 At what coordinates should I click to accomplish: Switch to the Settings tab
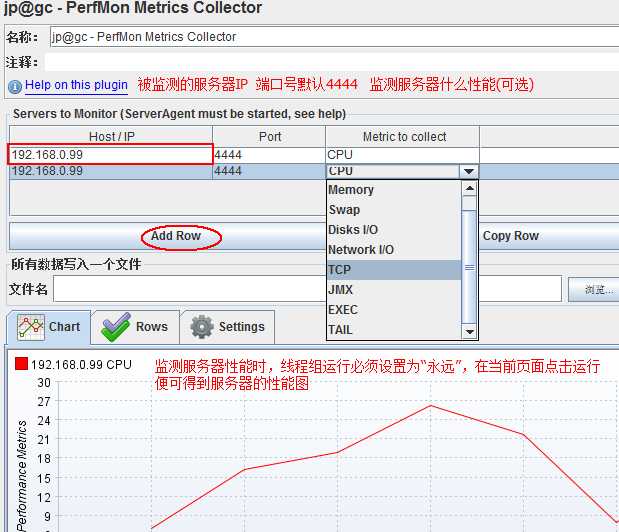(227, 327)
